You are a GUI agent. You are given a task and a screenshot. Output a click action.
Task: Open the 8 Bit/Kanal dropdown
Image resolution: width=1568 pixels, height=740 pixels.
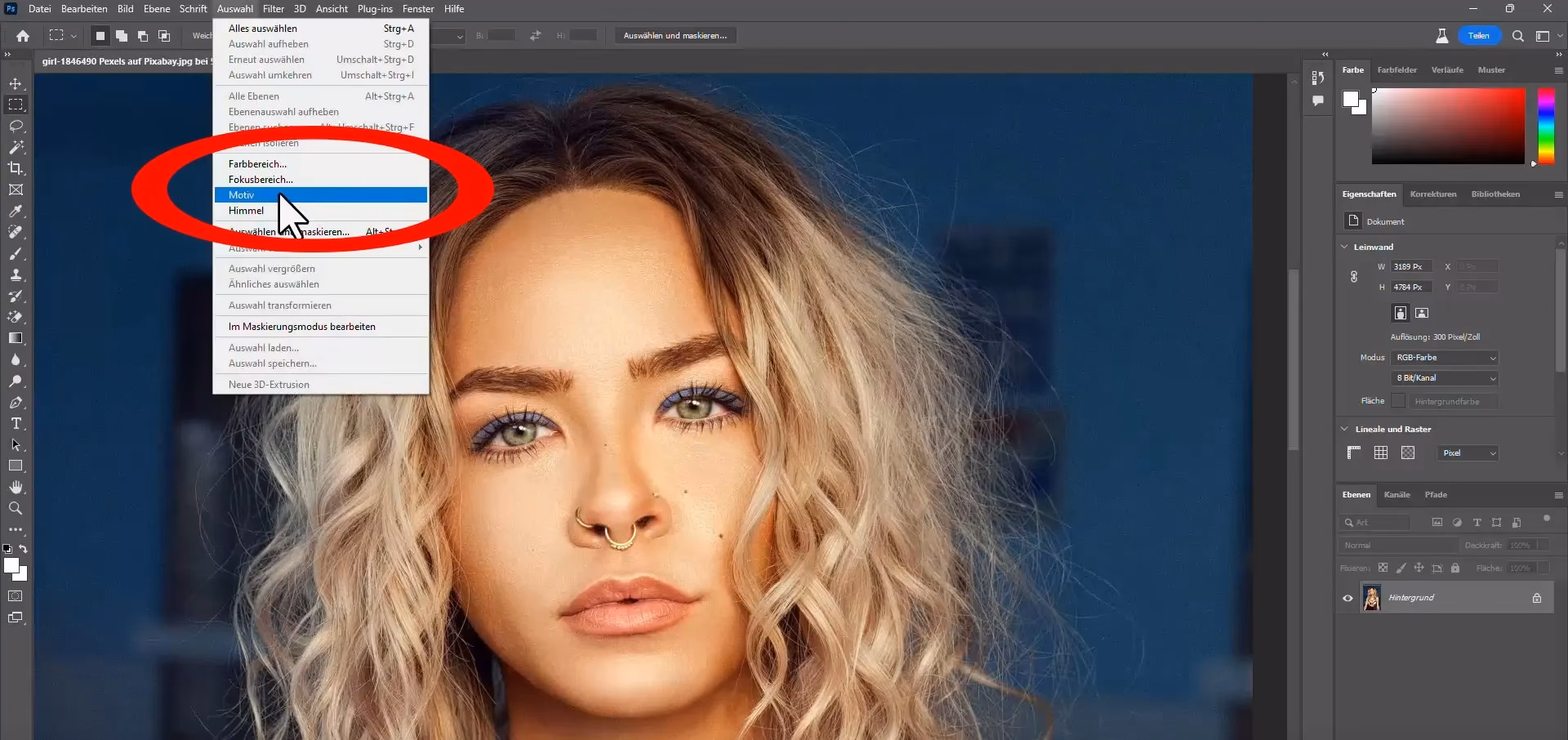tap(1444, 377)
